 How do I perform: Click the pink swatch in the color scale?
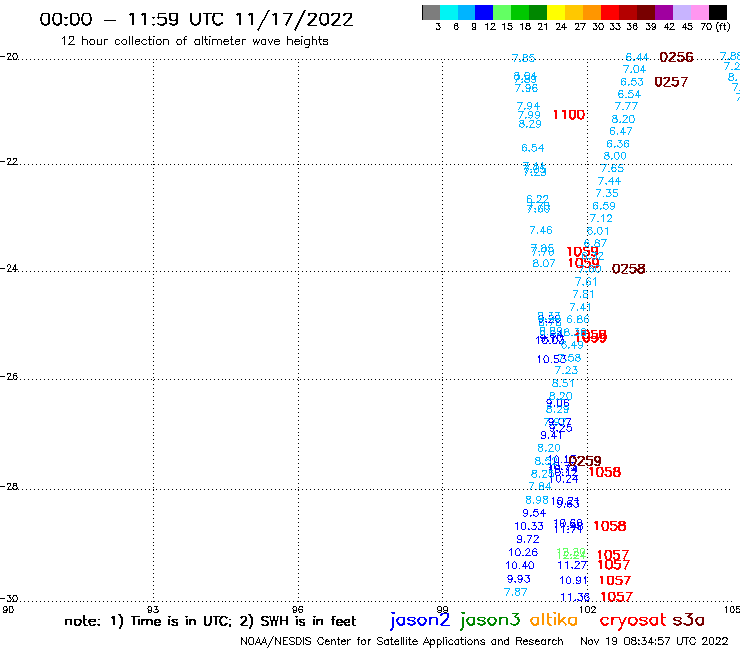pos(700,12)
